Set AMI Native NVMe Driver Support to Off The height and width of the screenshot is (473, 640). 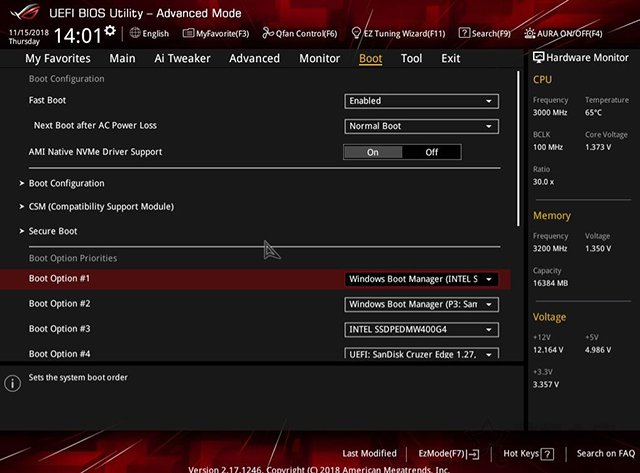pos(432,152)
